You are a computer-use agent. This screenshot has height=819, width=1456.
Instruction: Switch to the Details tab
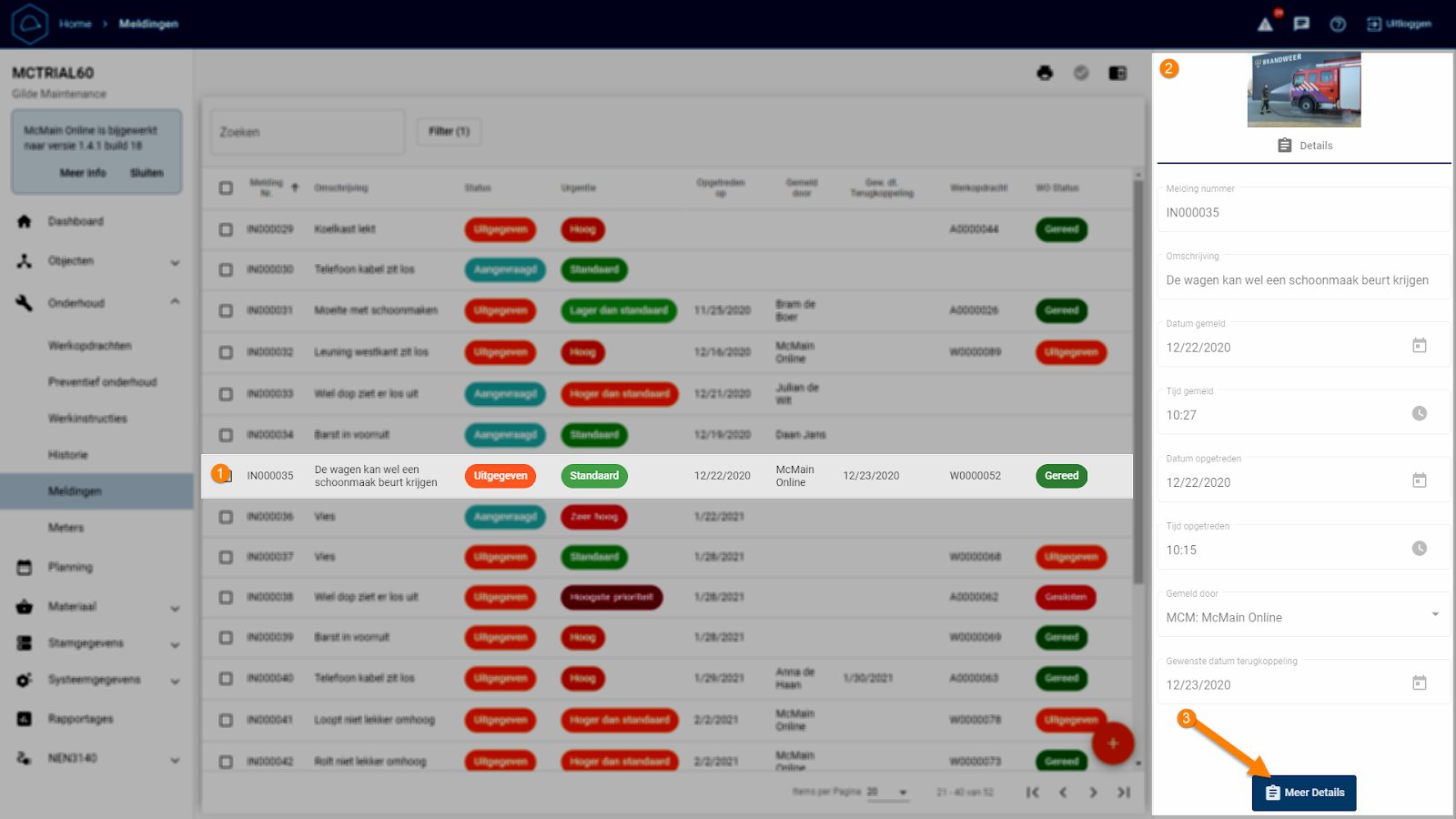coord(1304,146)
